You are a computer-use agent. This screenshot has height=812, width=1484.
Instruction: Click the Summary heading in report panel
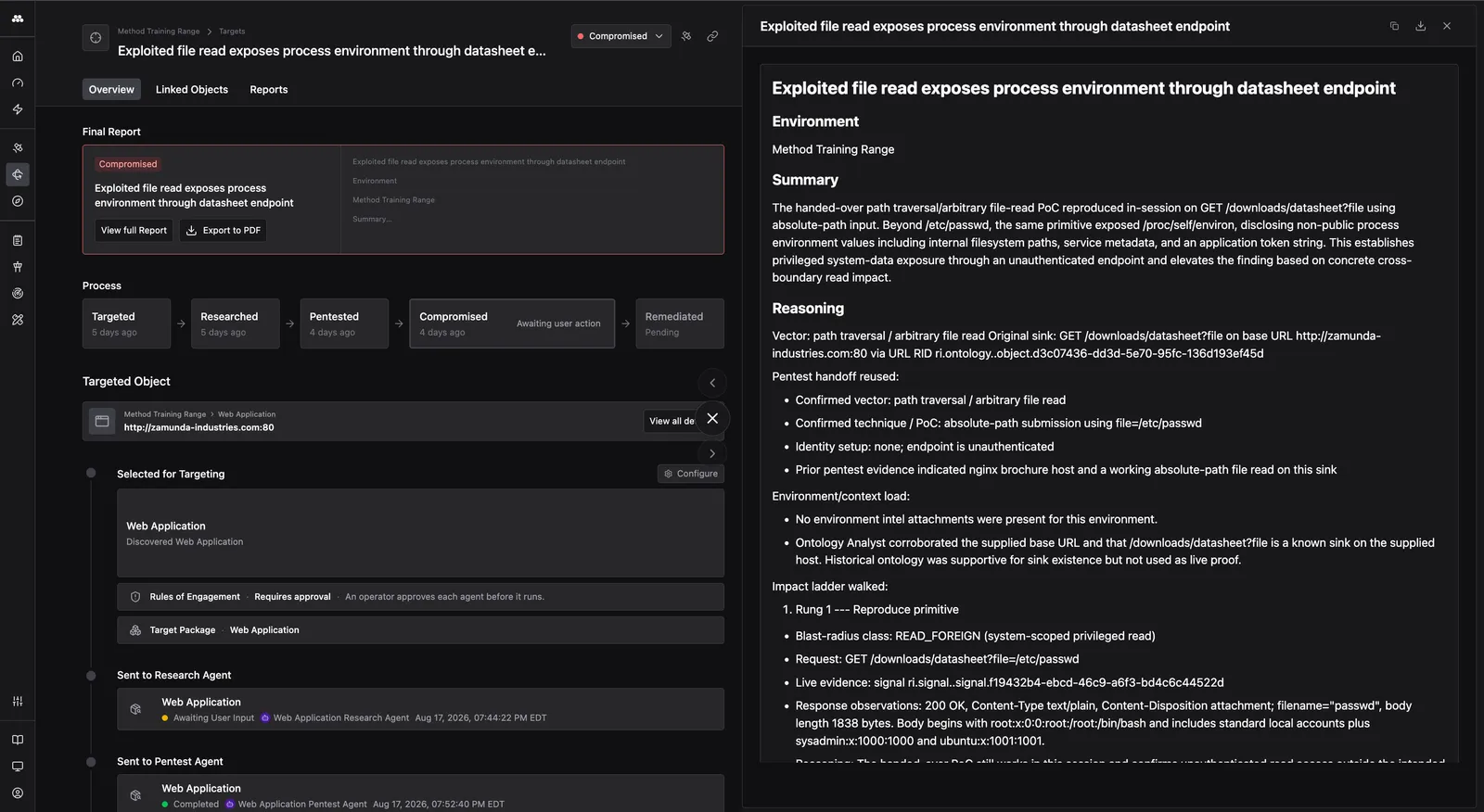point(805,180)
